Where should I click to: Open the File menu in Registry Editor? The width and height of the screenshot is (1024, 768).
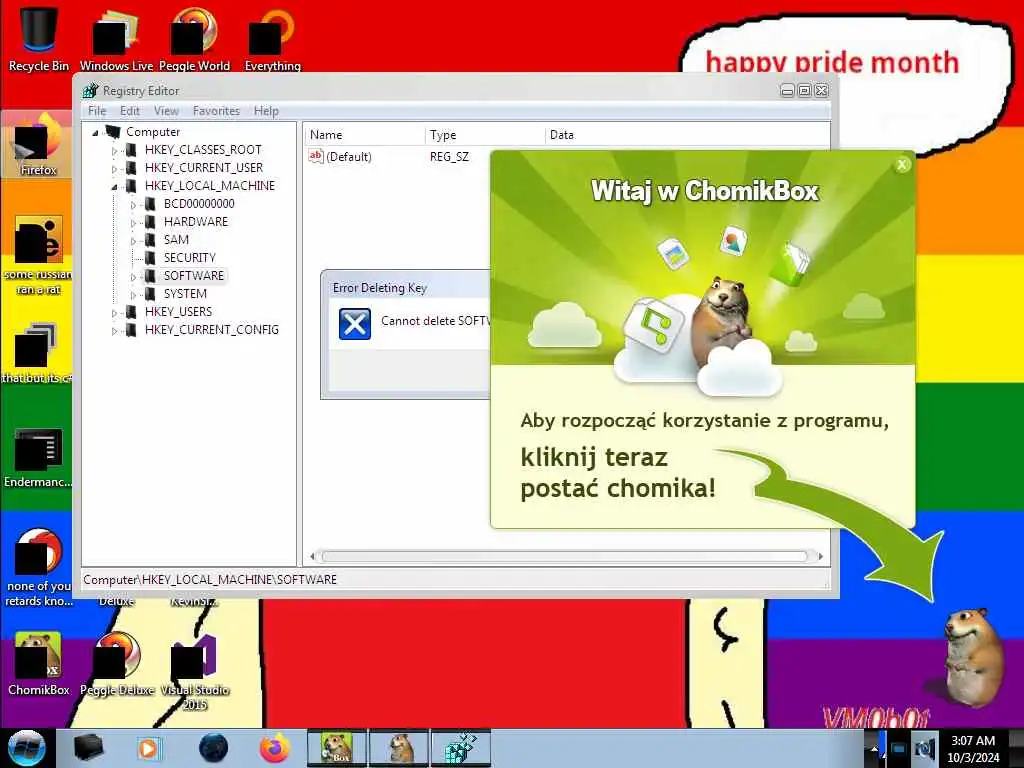click(x=97, y=111)
